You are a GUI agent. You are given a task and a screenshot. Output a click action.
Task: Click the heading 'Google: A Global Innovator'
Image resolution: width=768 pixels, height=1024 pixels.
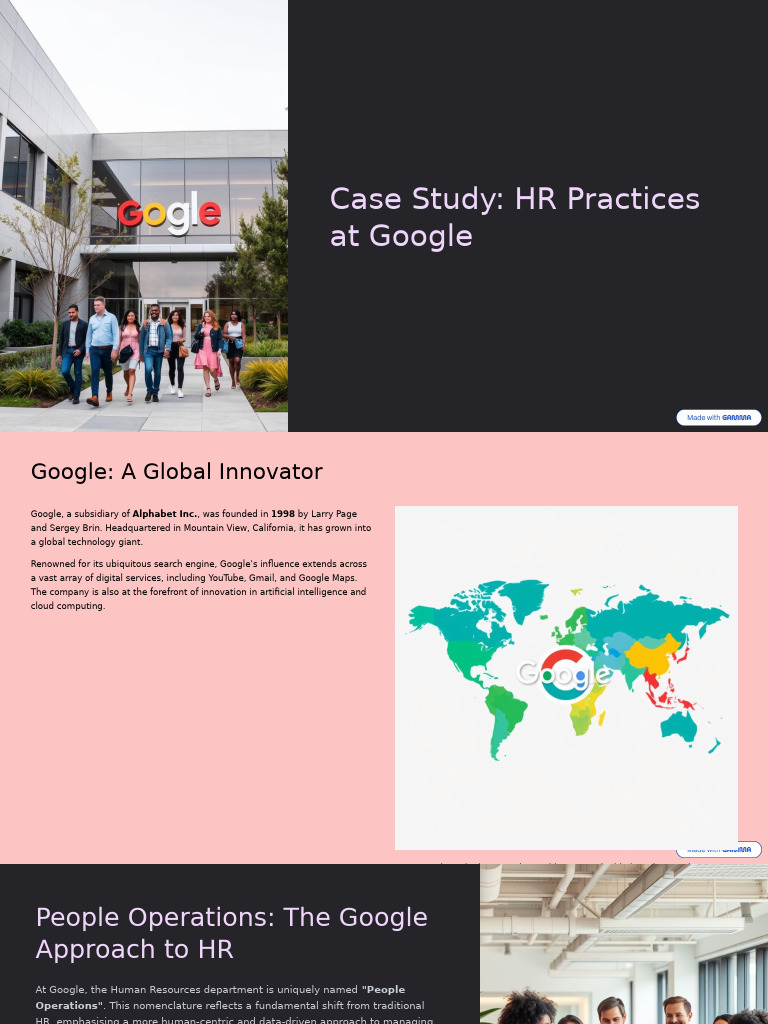pyautogui.click(x=177, y=472)
